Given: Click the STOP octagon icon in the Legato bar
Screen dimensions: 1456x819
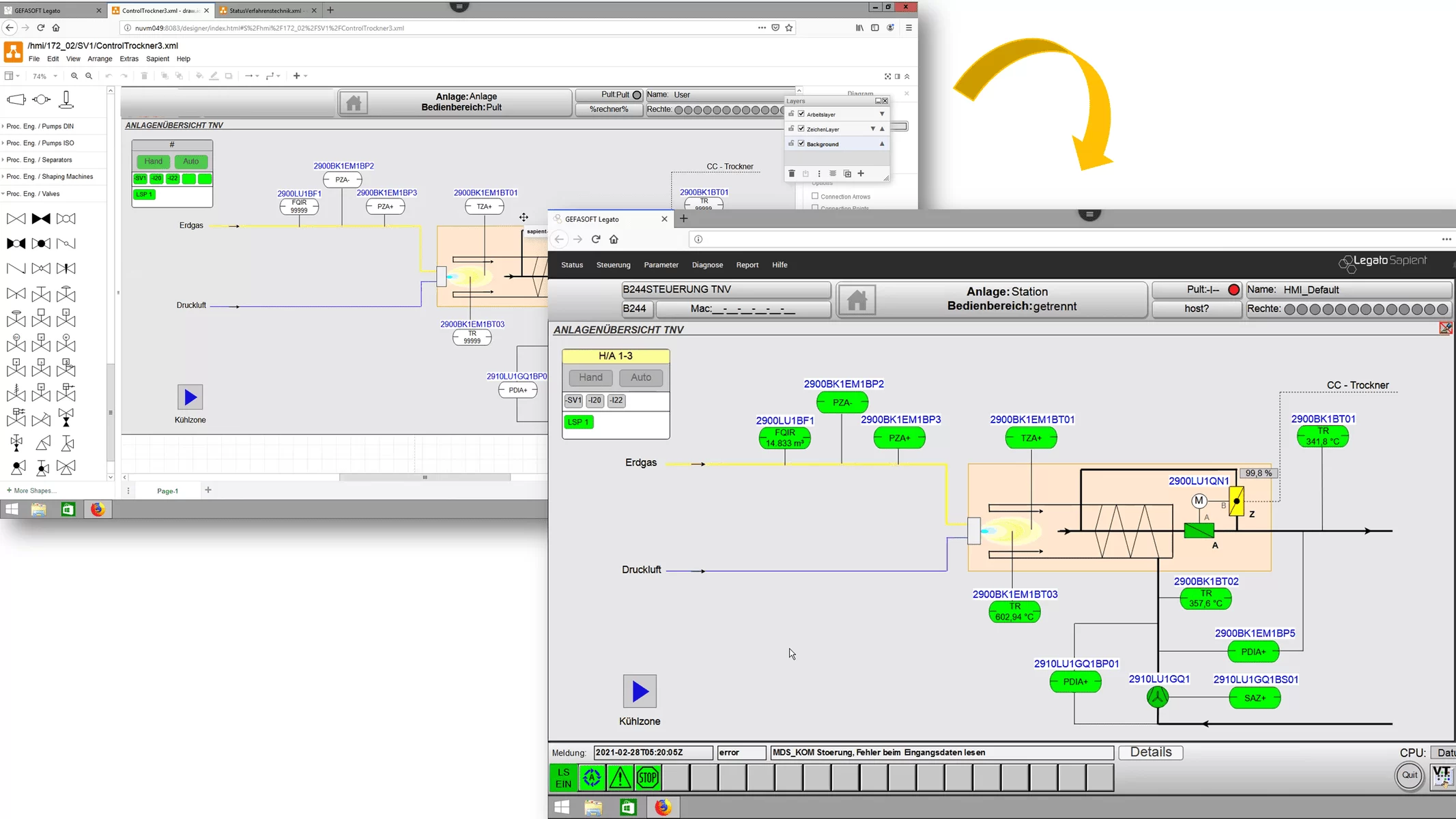Looking at the screenshot, I should coord(648,777).
